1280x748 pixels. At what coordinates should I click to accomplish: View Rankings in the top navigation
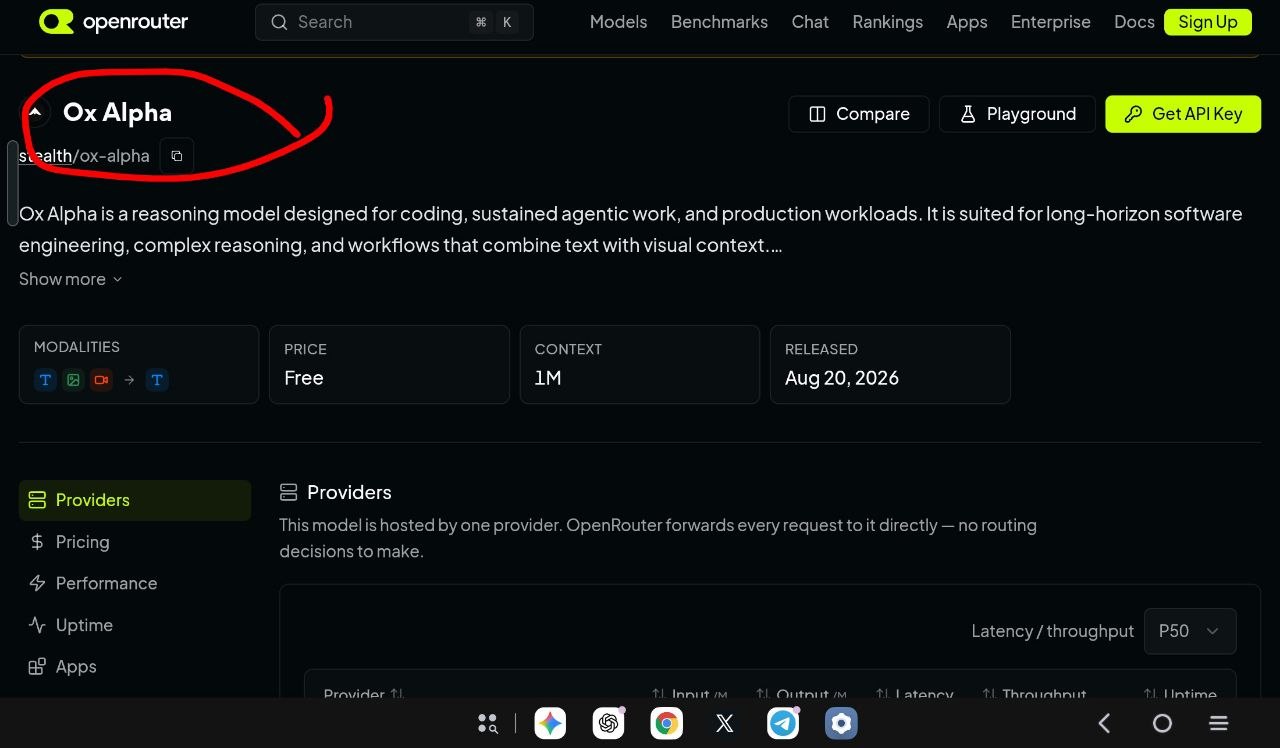click(888, 22)
